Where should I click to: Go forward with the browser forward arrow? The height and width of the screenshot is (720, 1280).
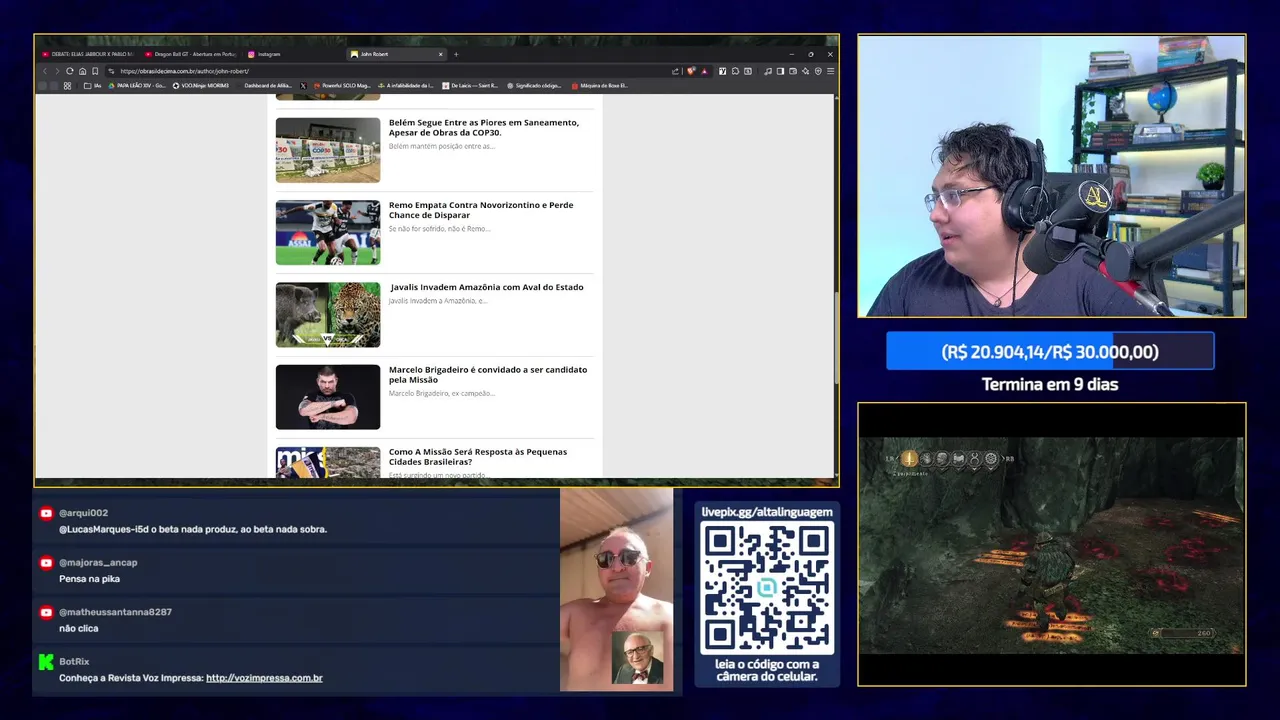point(57,71)
